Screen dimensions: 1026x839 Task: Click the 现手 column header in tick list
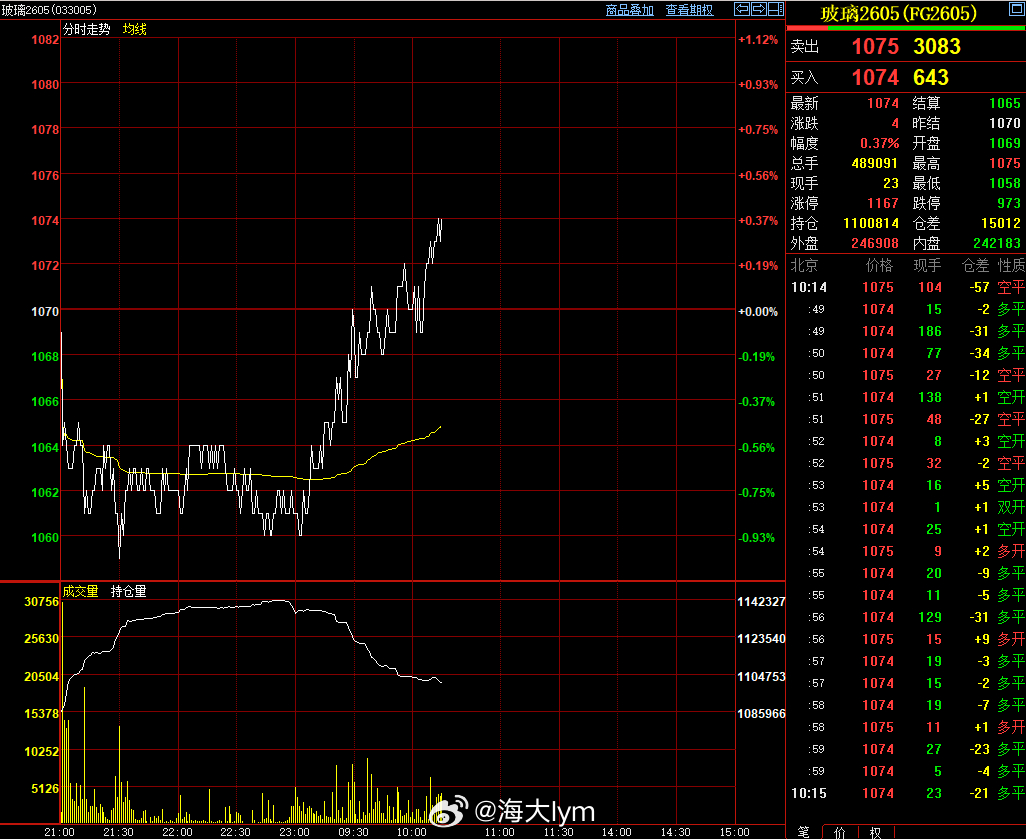tap(927, 266)
